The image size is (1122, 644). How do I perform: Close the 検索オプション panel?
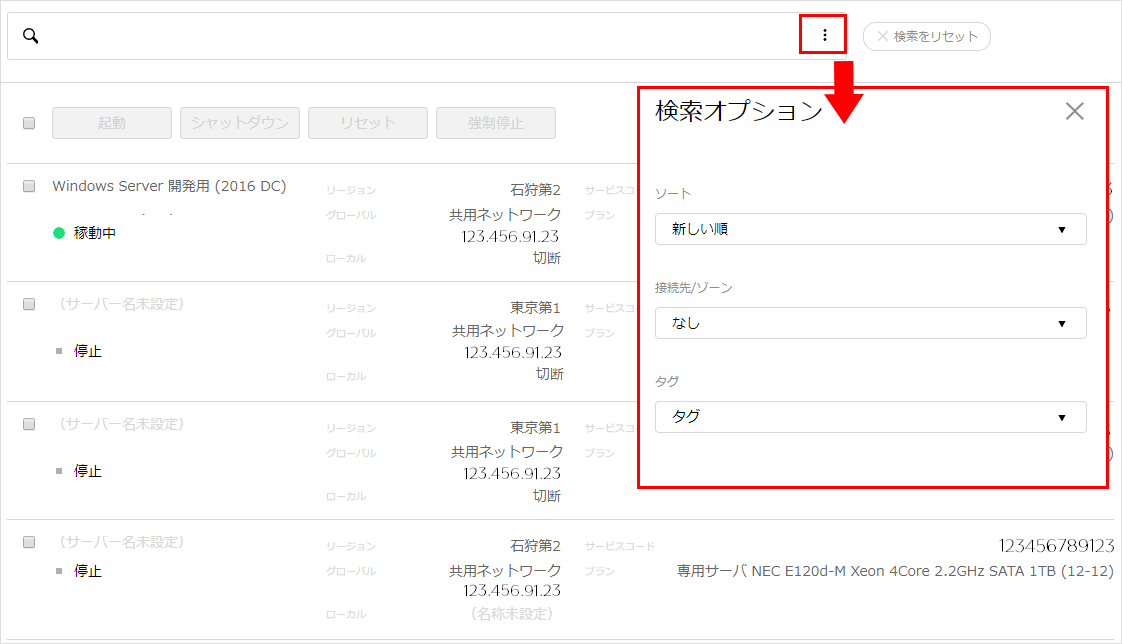pos(1074,111)
